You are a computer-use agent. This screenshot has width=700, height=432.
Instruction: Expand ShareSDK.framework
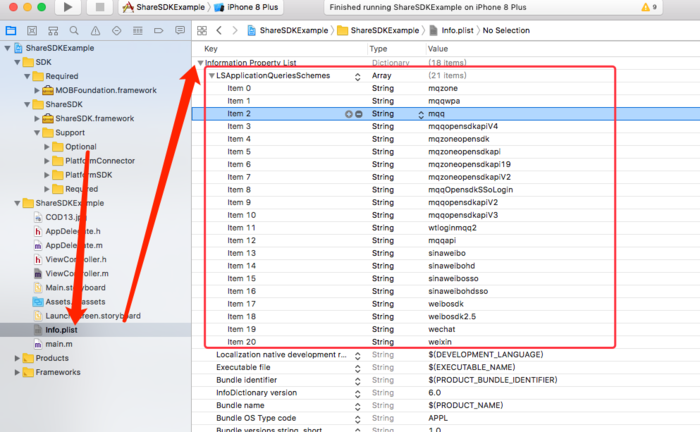coord(37,118)
